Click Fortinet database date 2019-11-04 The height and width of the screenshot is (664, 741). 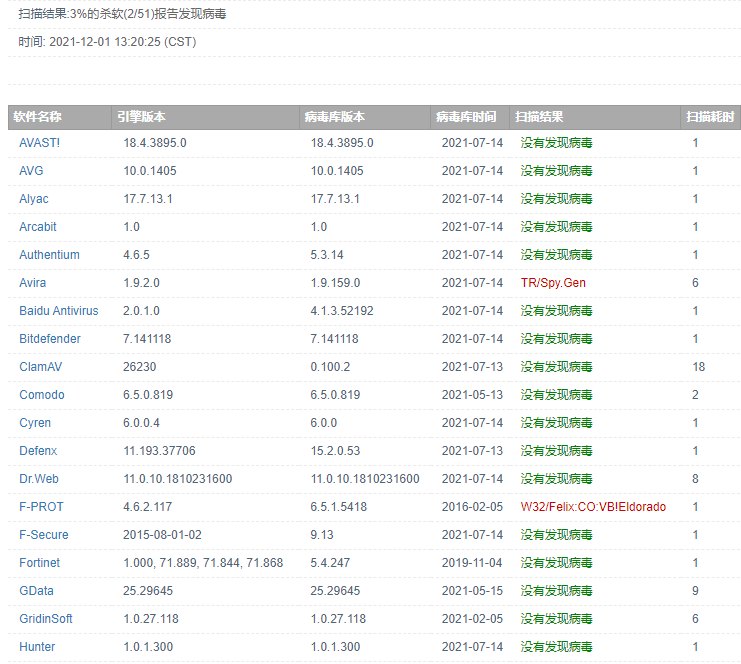click(x=472, y=563)
